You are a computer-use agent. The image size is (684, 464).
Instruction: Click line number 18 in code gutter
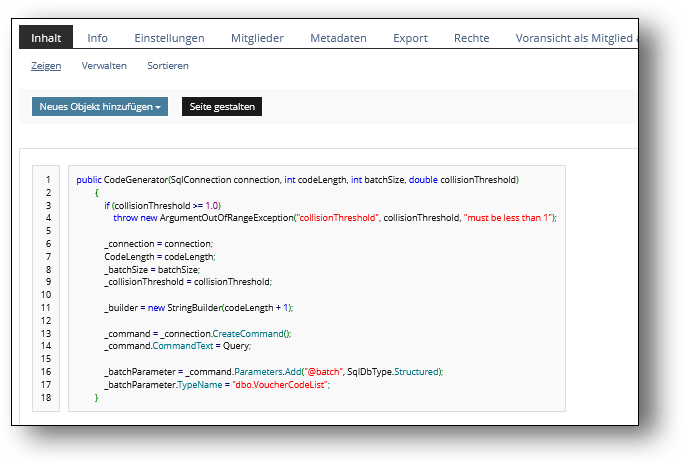coord(47,397)
